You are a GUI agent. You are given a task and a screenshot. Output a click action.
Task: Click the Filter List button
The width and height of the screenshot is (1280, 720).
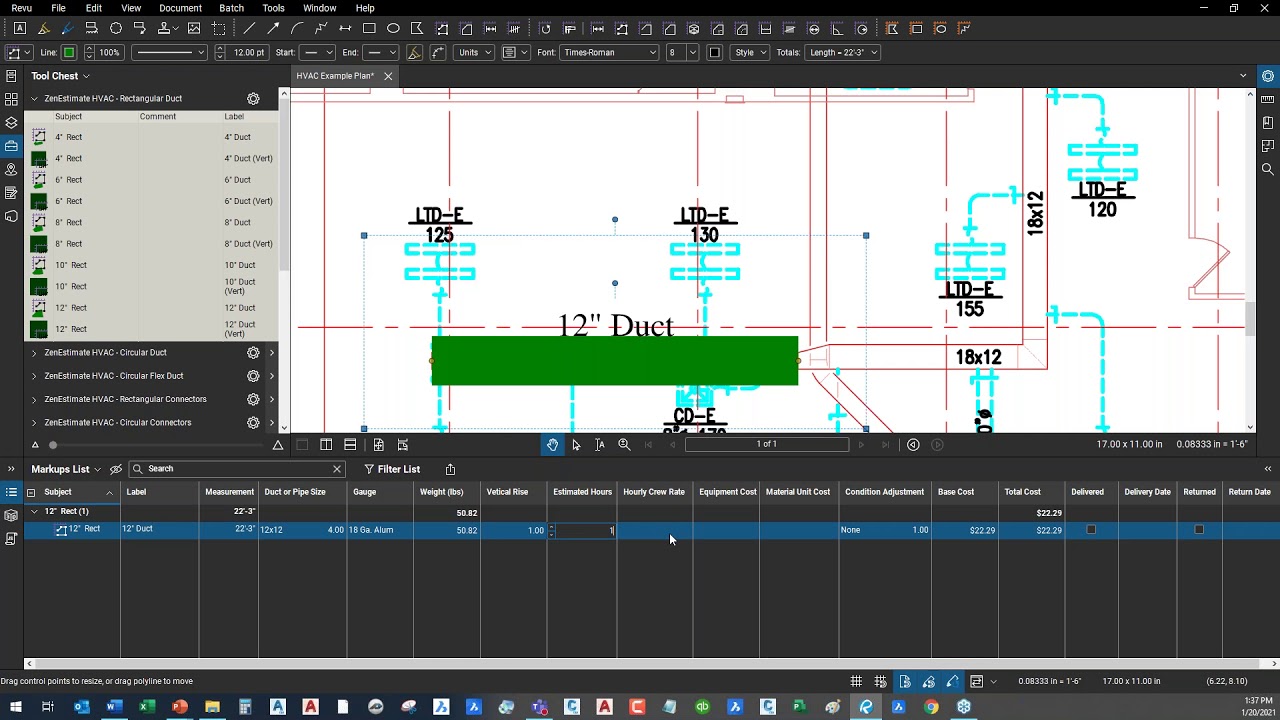click(x=391, y=469)
